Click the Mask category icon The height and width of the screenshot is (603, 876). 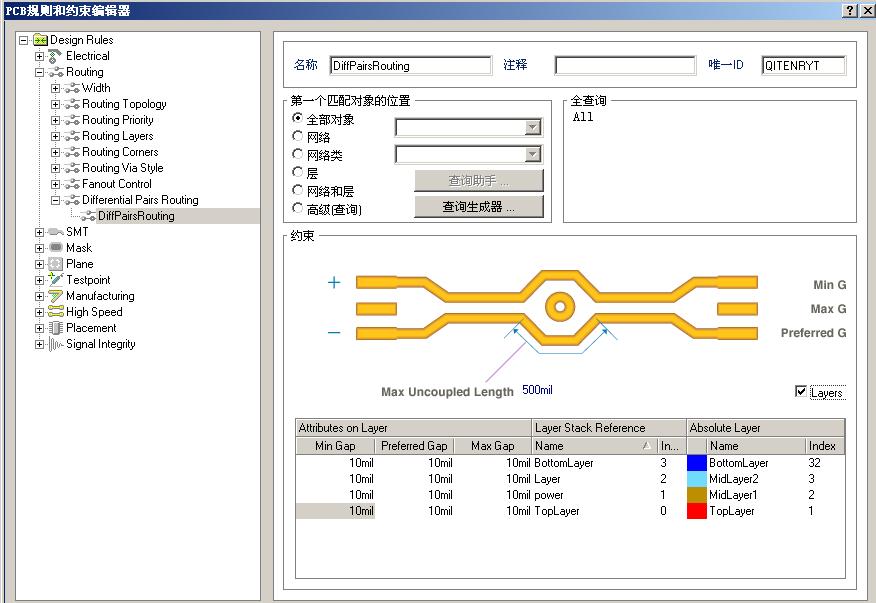coord(55,248)
